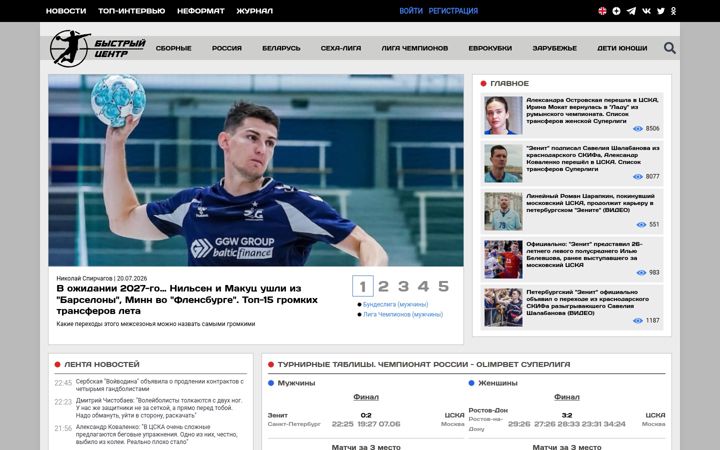Open ЛИГА ЧЕМПИОНОВ navigation item
Viewport: 720px width, 450px height.
click(x=415, y=48)
